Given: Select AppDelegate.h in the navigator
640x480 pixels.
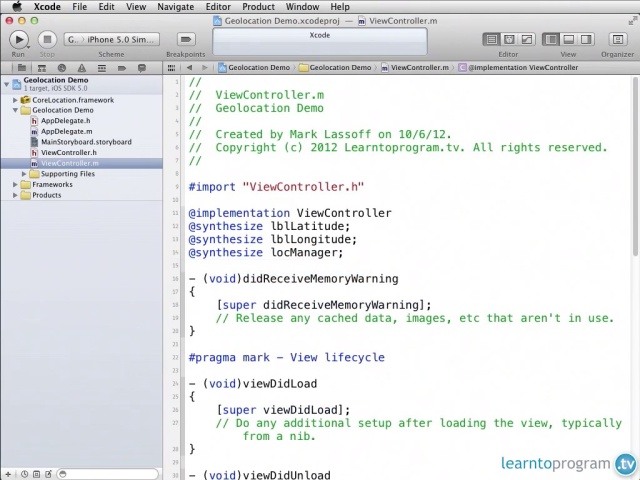Looking at the screenshot, I should (x=82, y=121).
